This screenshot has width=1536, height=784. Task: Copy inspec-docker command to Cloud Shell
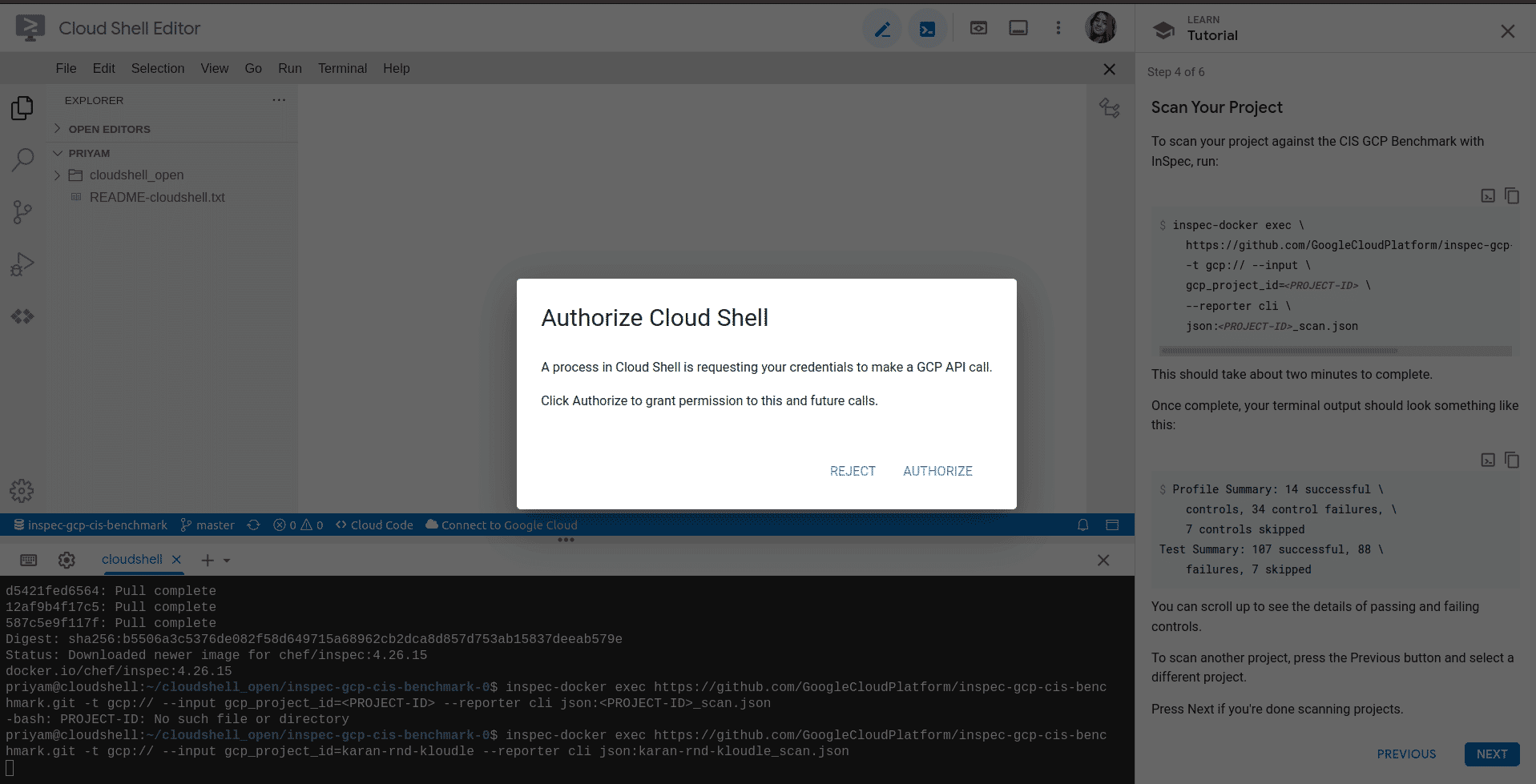[1488, 195]
